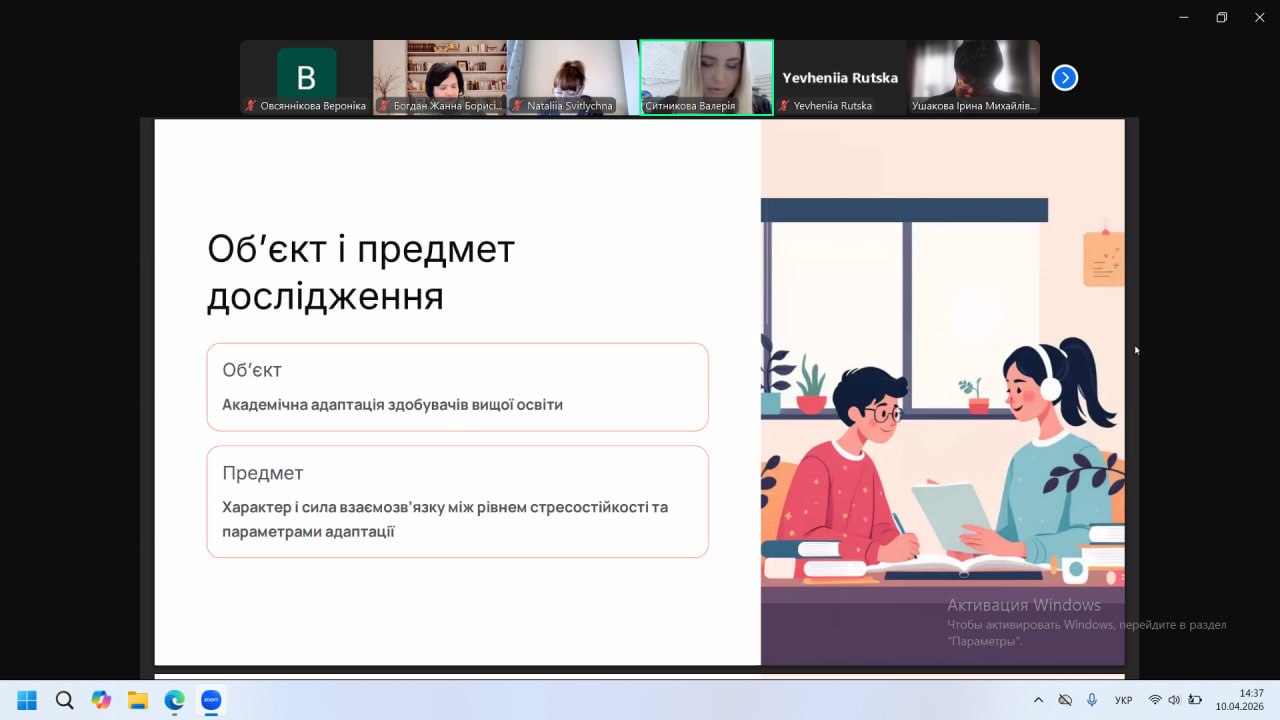This screenshot has width=1280, height=720.
Task: Click the speaker volume tray icon
Action: (x=1174, y=700)
